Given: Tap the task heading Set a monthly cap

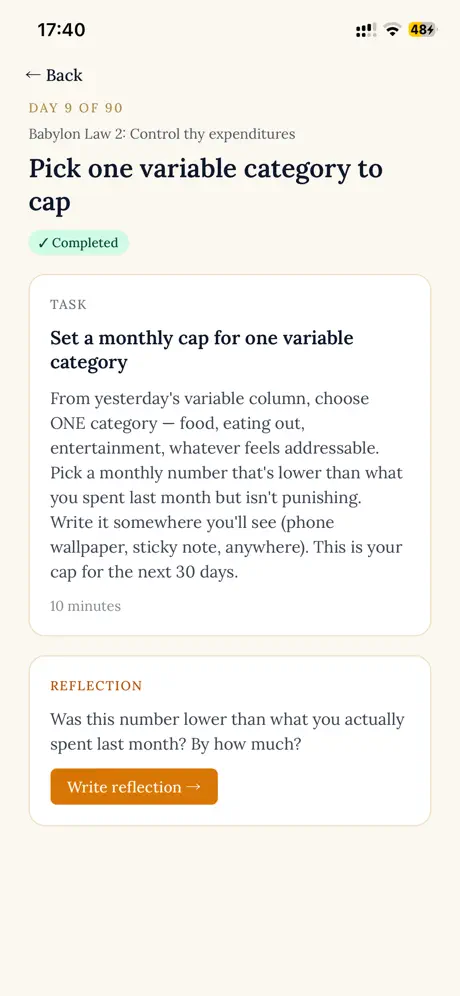Looking at the screenshot, I should click(202, 350).
